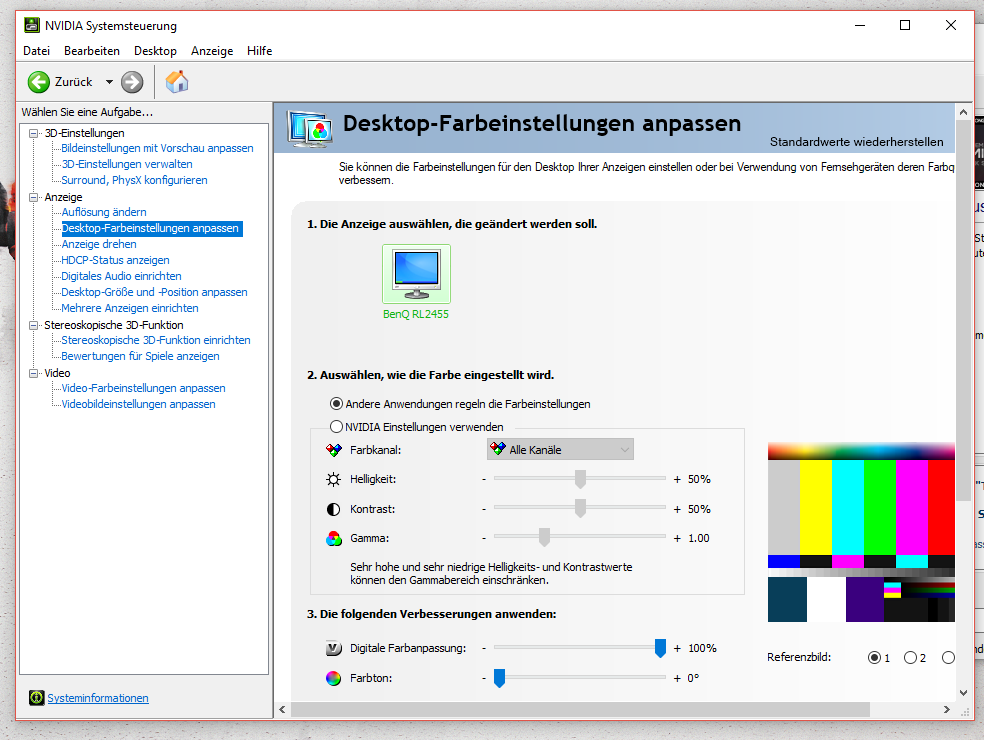Viewport: 984px width, 740px height.
Task: Click the vertical scrollbar down arrow
Action: point(963,693)
